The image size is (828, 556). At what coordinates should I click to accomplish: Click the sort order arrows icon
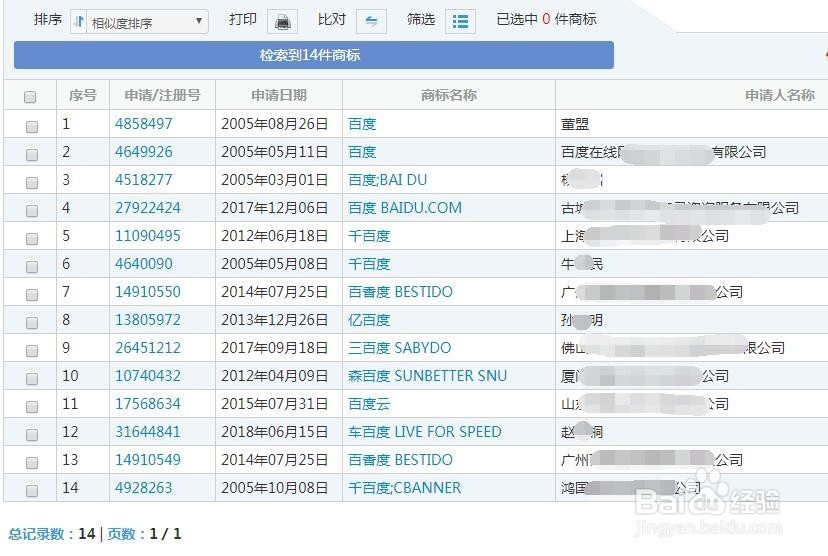pyautogui.click(x=79, y=22)
